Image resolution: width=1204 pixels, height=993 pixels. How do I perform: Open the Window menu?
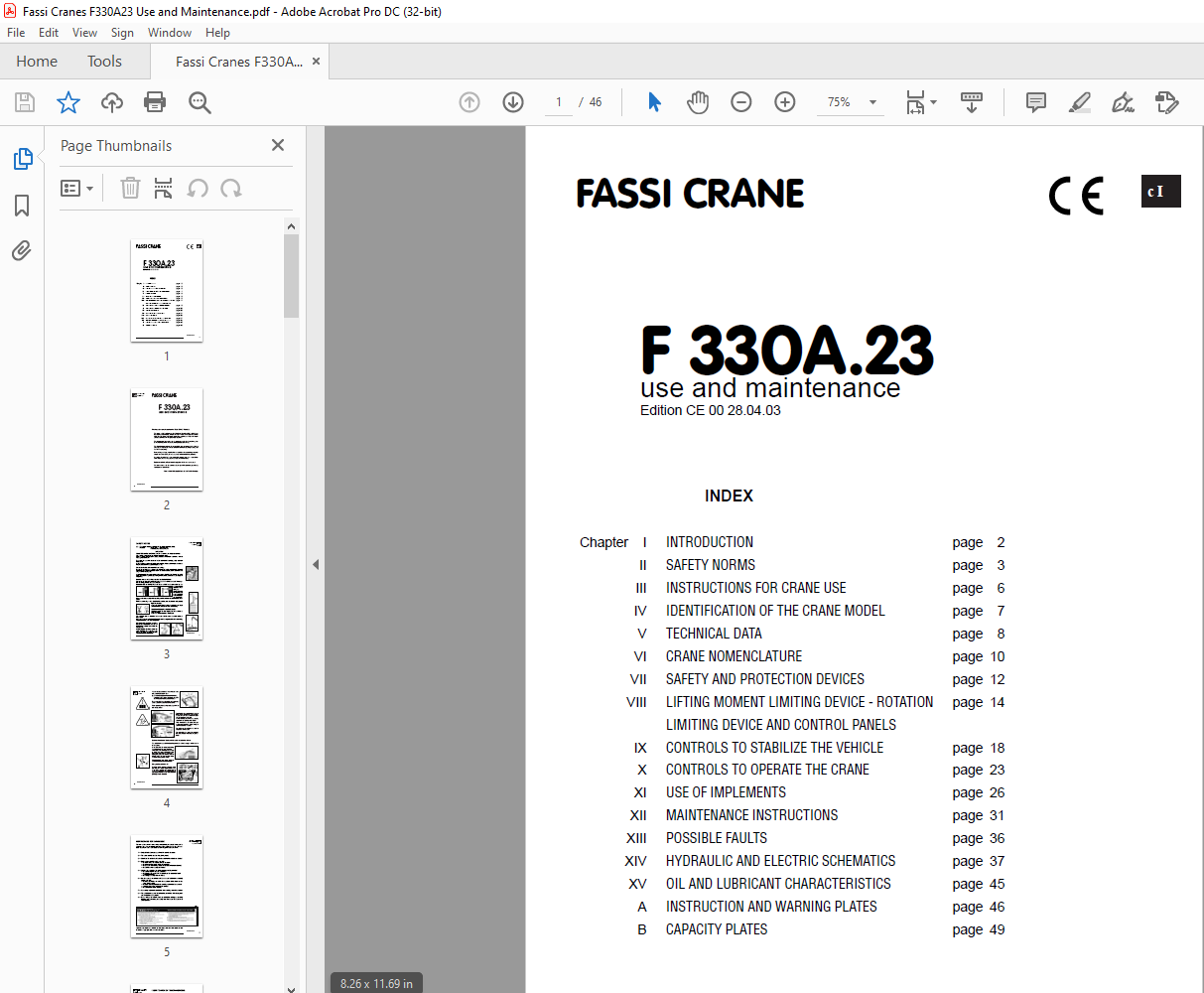[x=170, y=32]
